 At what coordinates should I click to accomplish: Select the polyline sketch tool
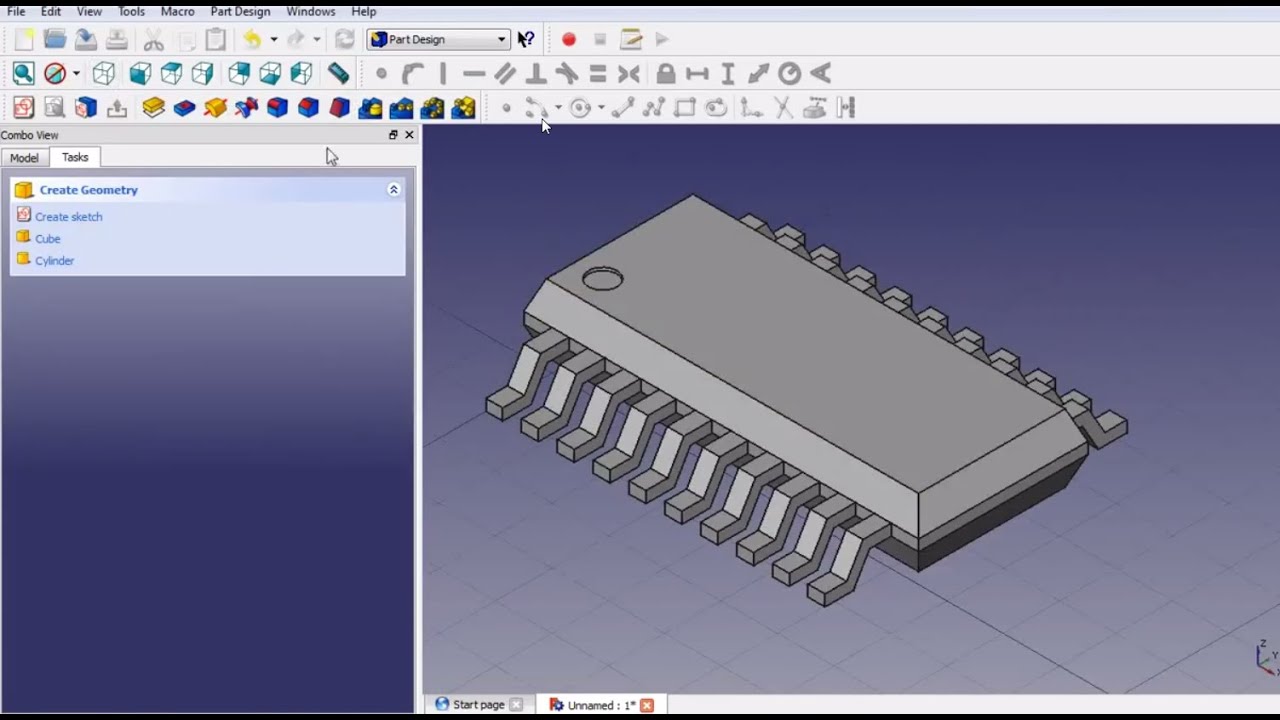coord(654,107)
